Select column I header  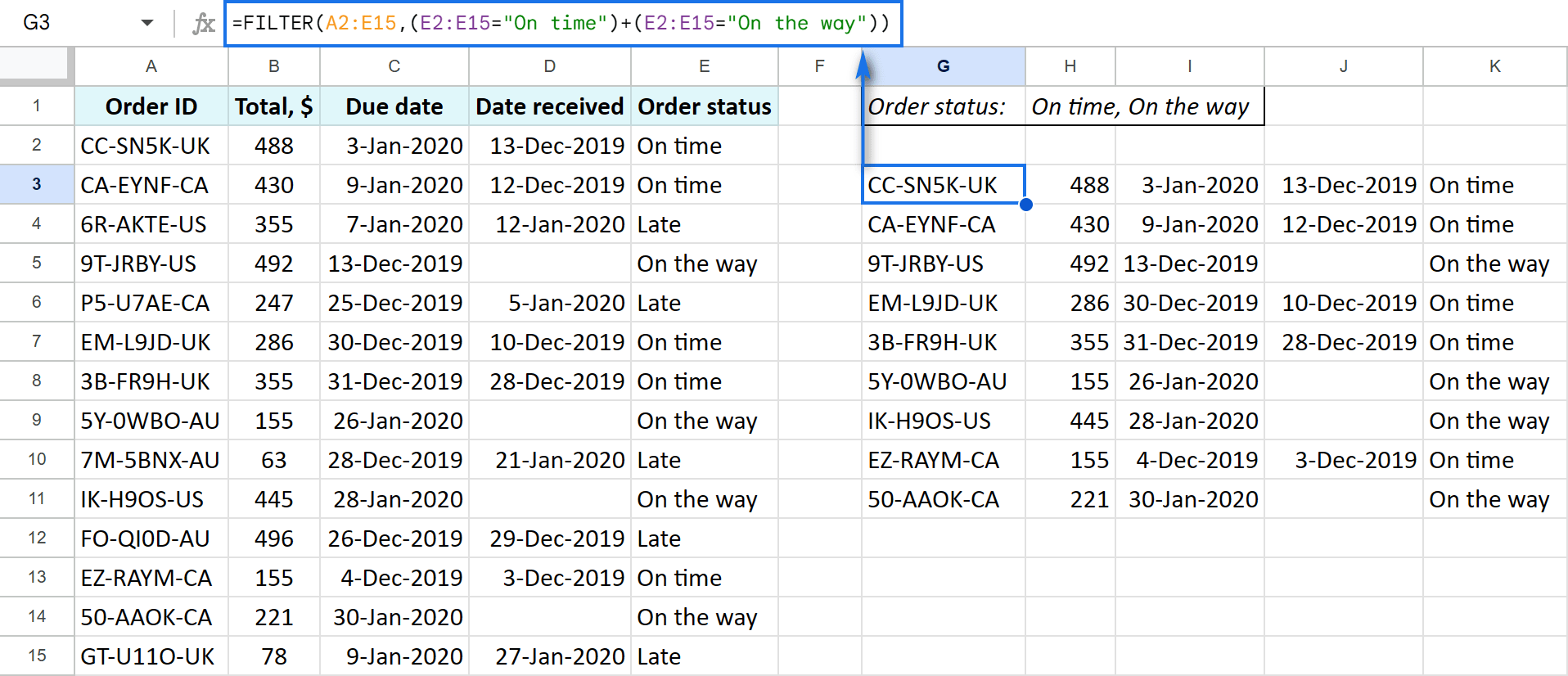1189,66
